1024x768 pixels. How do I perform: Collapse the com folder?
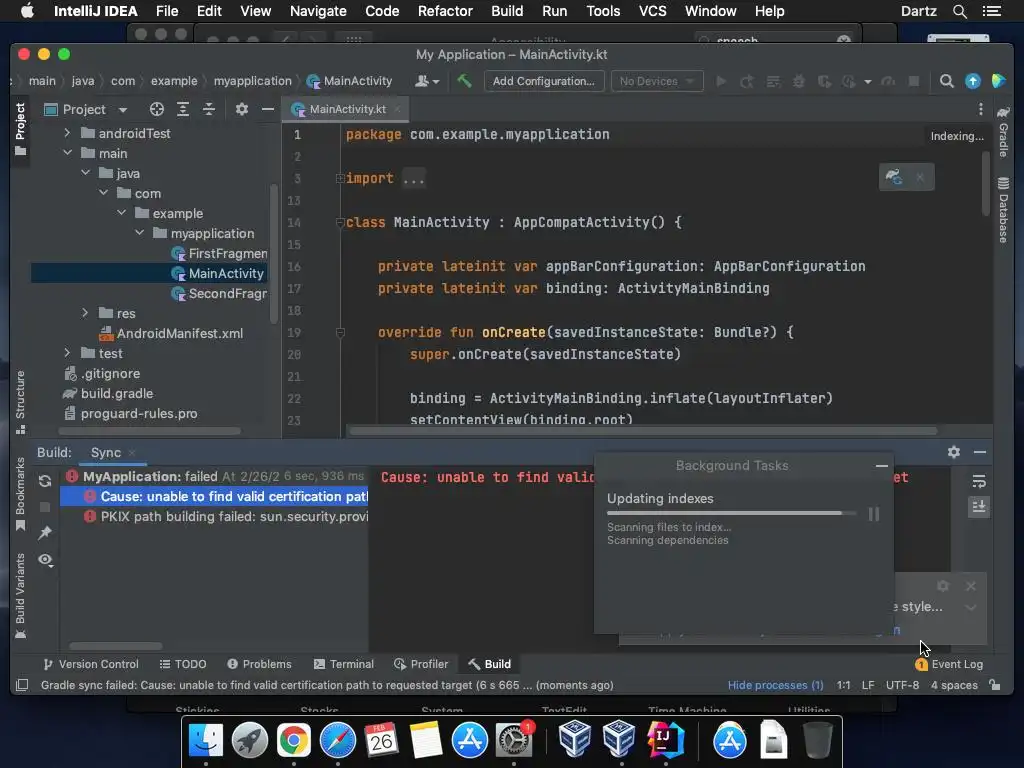tap(103, 193)
